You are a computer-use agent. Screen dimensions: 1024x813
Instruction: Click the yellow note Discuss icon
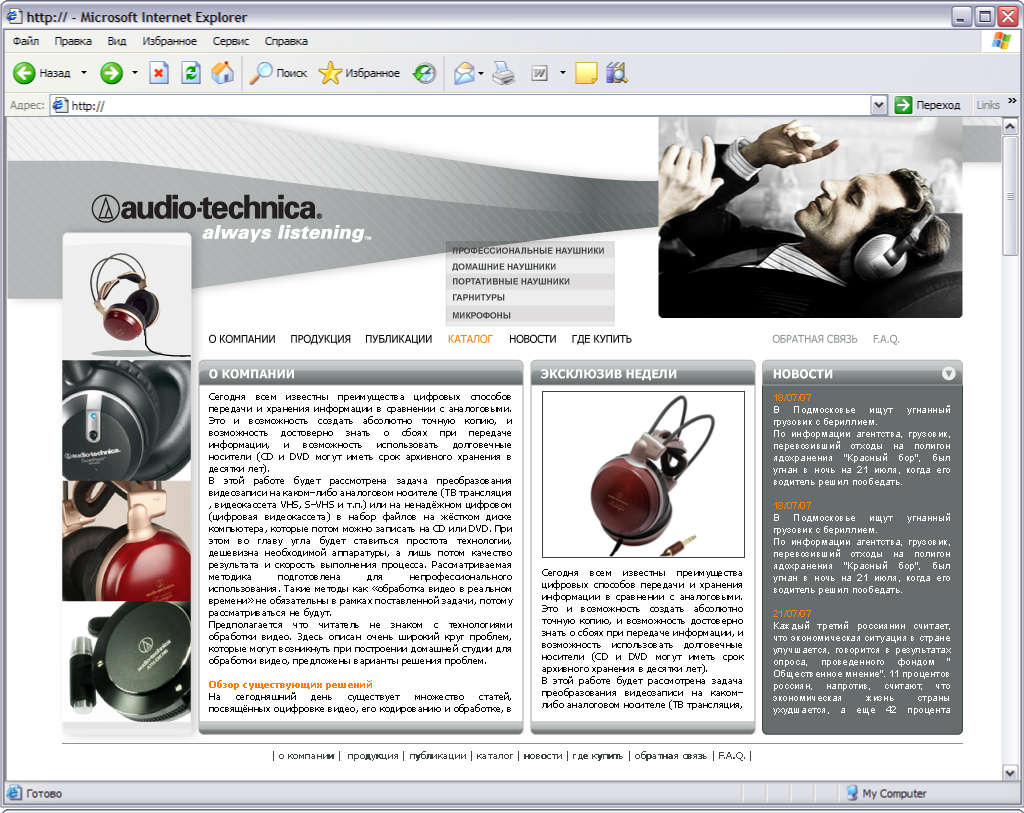(x=586, y=72)
